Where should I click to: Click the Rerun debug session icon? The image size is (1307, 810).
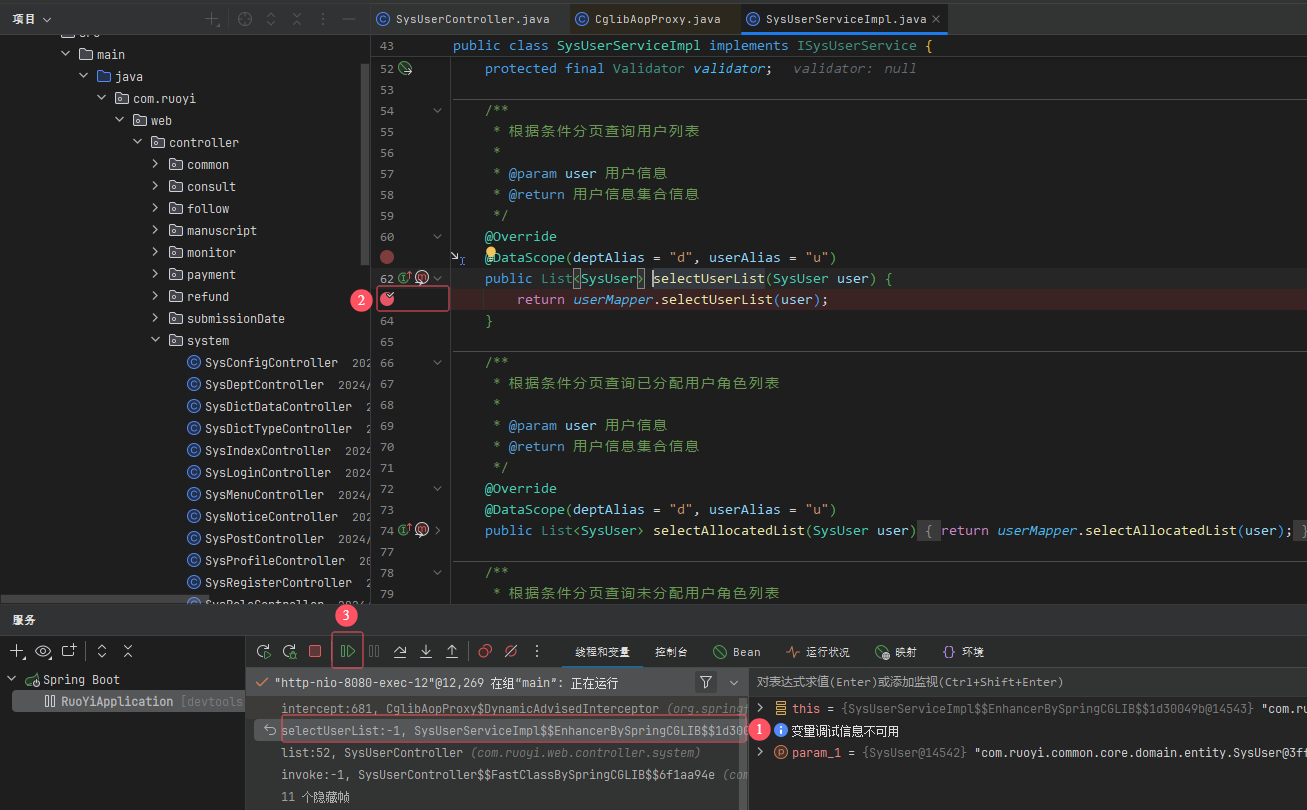264,651
